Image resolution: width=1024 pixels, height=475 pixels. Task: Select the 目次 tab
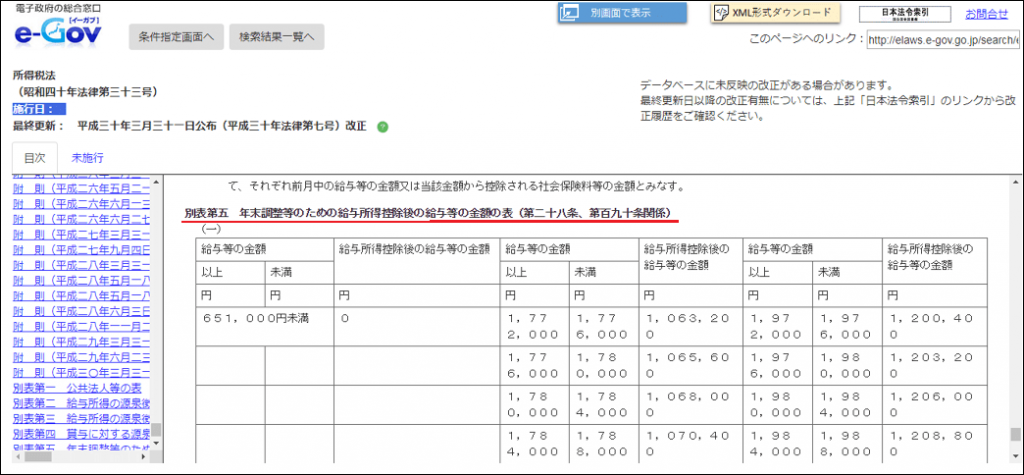click(34, 158)
